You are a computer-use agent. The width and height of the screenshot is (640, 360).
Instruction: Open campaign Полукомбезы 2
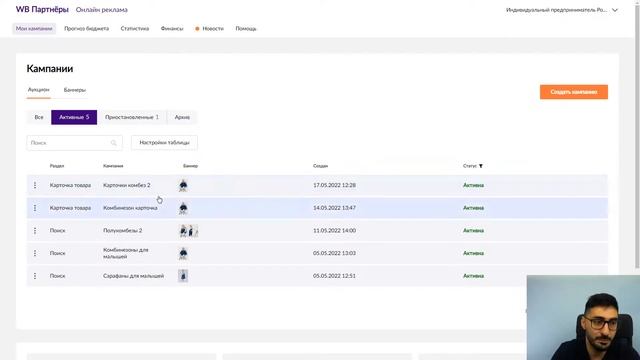[122, 231]
